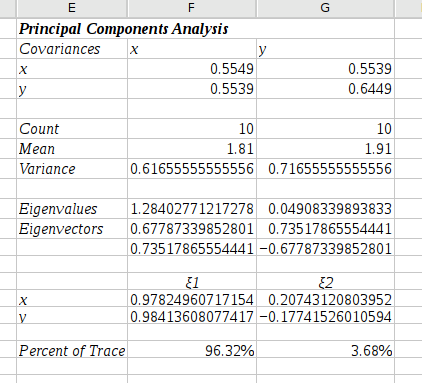
Task: Click the x-x covariance value 0.5549
Action: click(192, 69)
